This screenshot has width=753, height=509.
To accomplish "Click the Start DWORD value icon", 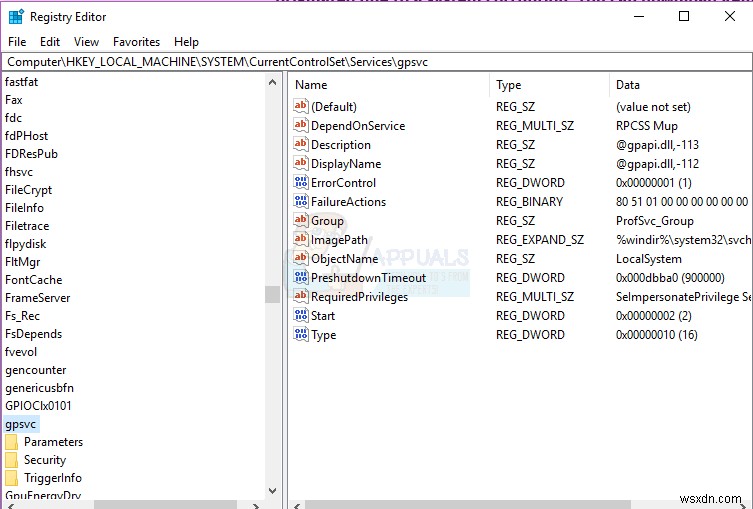I will click(x=301, y=315).
